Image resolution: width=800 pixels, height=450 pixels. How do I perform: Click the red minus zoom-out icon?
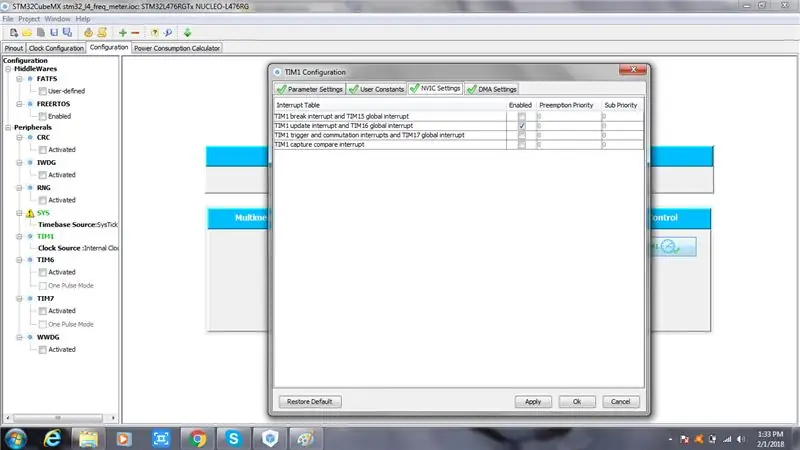click(x=135, y=33)
